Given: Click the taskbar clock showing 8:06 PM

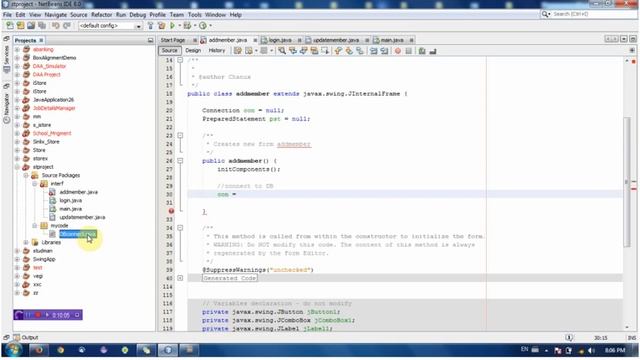Looking at the screenshot, I should pyautogui.click(x=615, y=350).
